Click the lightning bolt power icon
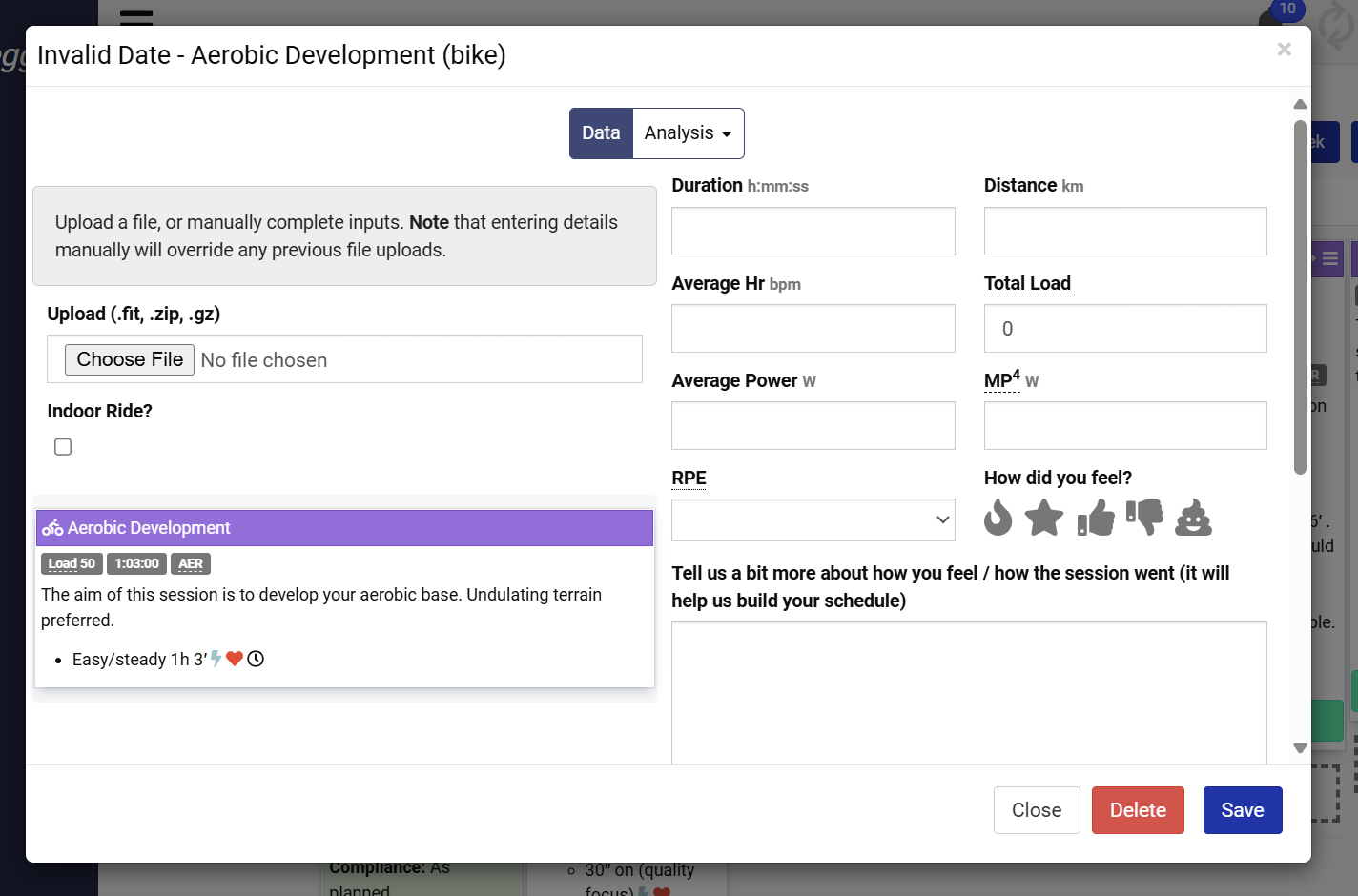The image size is (1358, 896). 216,659
